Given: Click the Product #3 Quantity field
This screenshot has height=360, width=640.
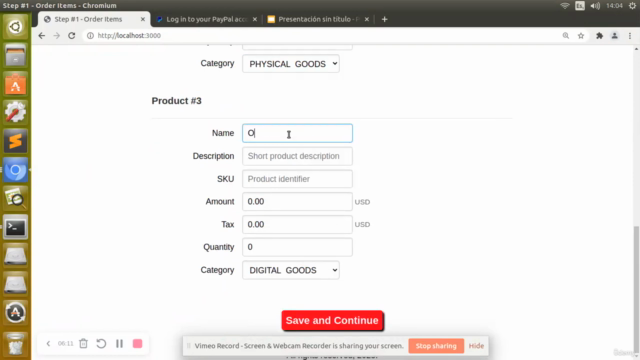Looking at the screenshot, I should pos(297,247).
